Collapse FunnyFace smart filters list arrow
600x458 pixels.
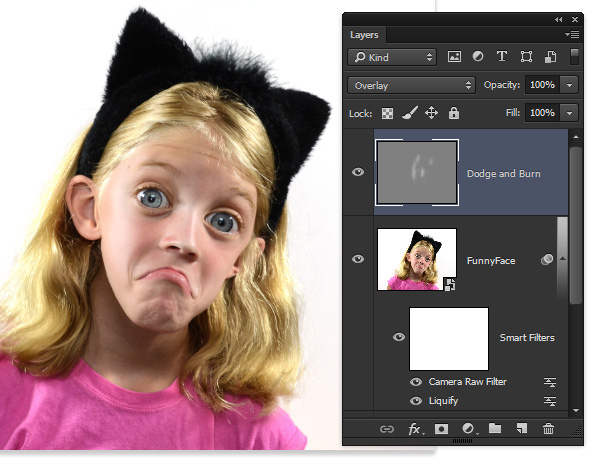[562, 258]
